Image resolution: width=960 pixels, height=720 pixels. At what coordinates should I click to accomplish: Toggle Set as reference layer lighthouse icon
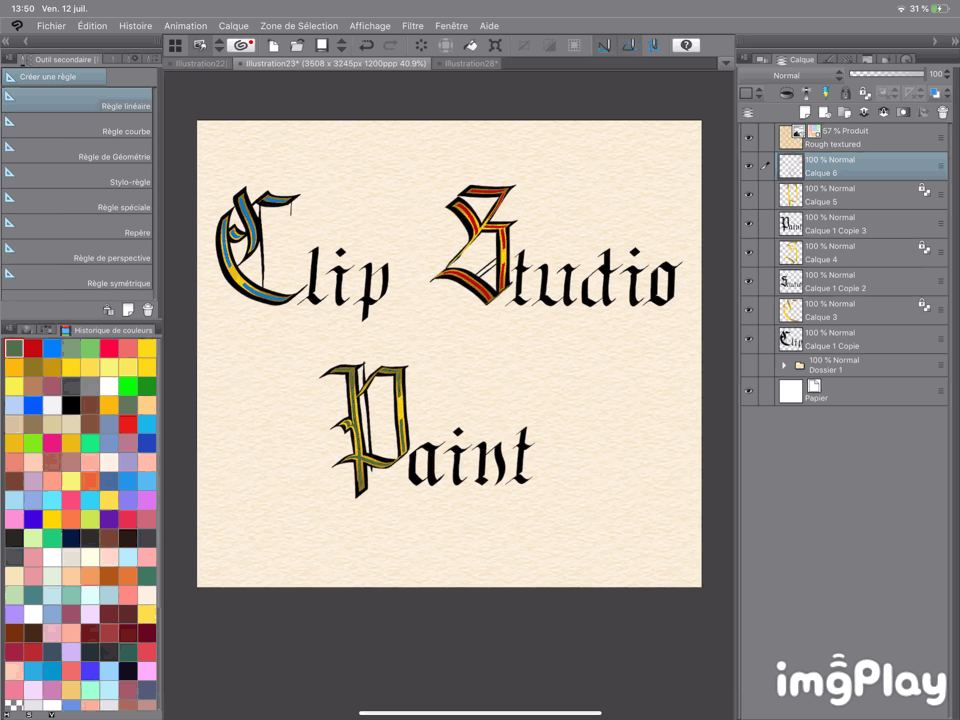pos(806,93)
